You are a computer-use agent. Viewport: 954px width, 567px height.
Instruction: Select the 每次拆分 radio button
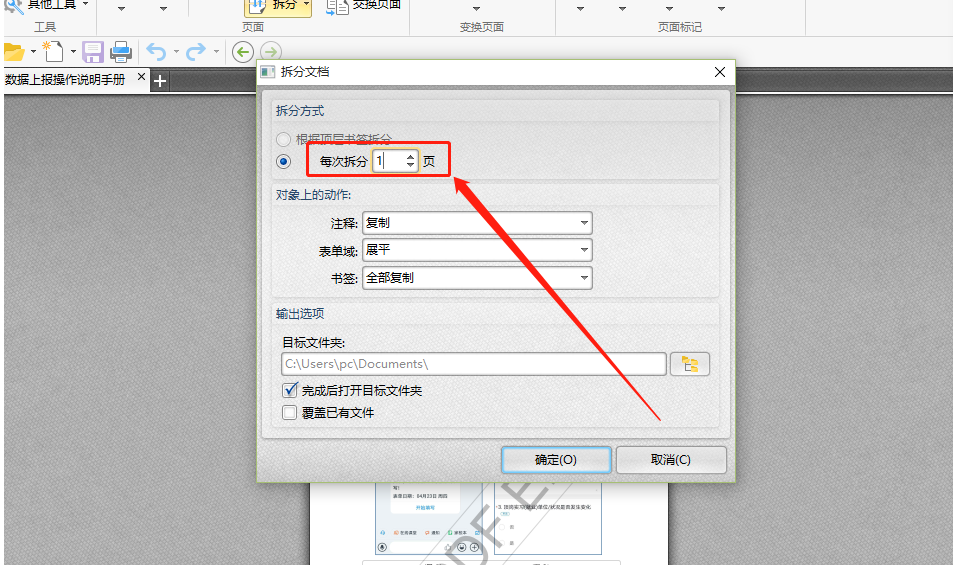pos(283,162)
